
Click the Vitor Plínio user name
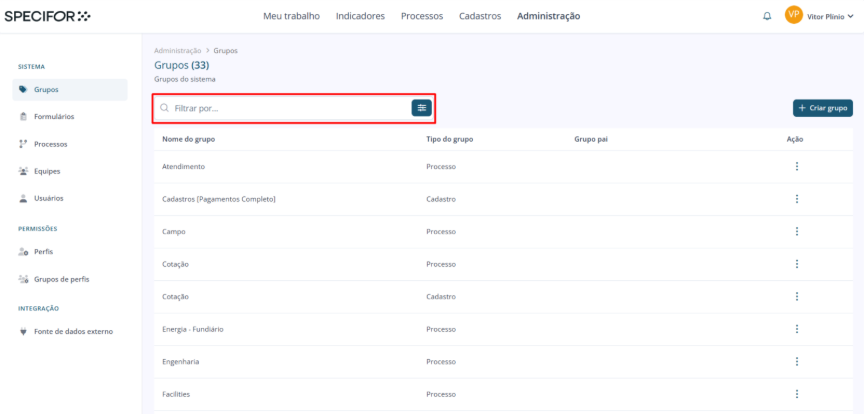pyautogui.click(x=825, y=17)
